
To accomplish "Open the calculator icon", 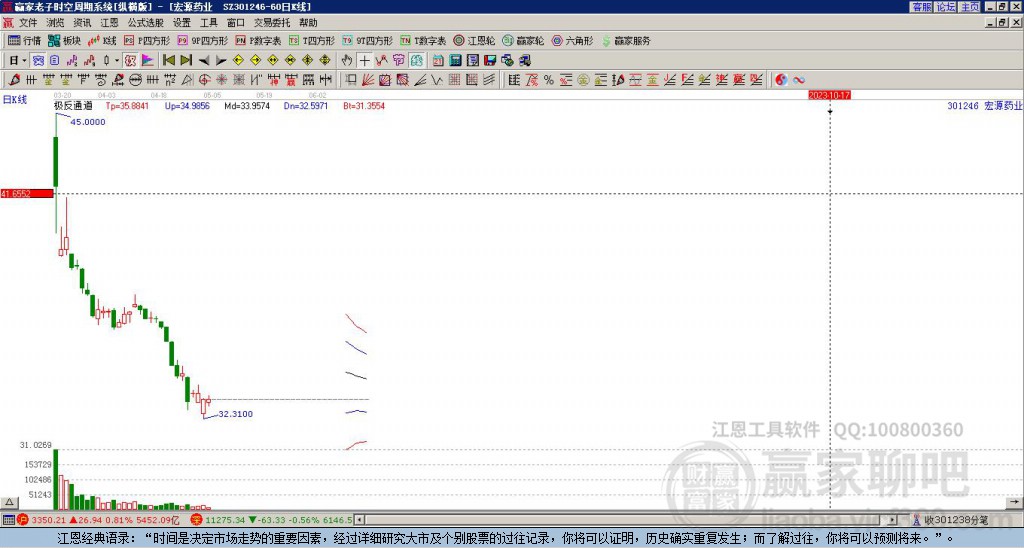I will 455,60.
